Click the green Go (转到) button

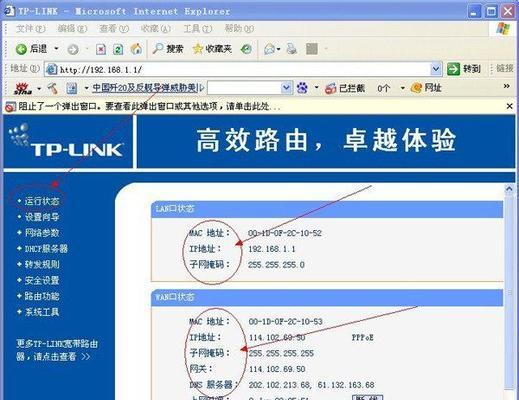point(464,69)
